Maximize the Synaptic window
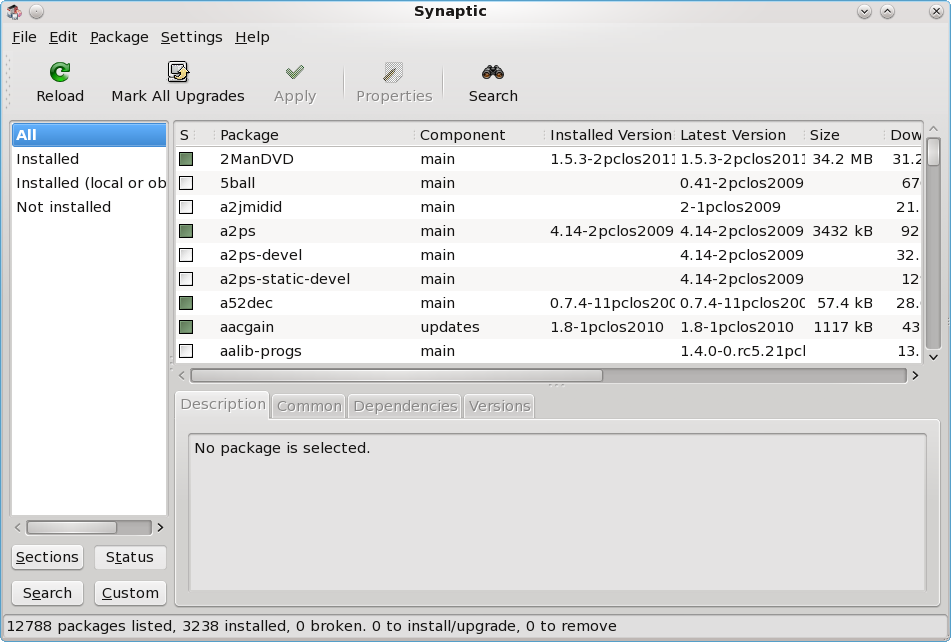 (887, 11)
